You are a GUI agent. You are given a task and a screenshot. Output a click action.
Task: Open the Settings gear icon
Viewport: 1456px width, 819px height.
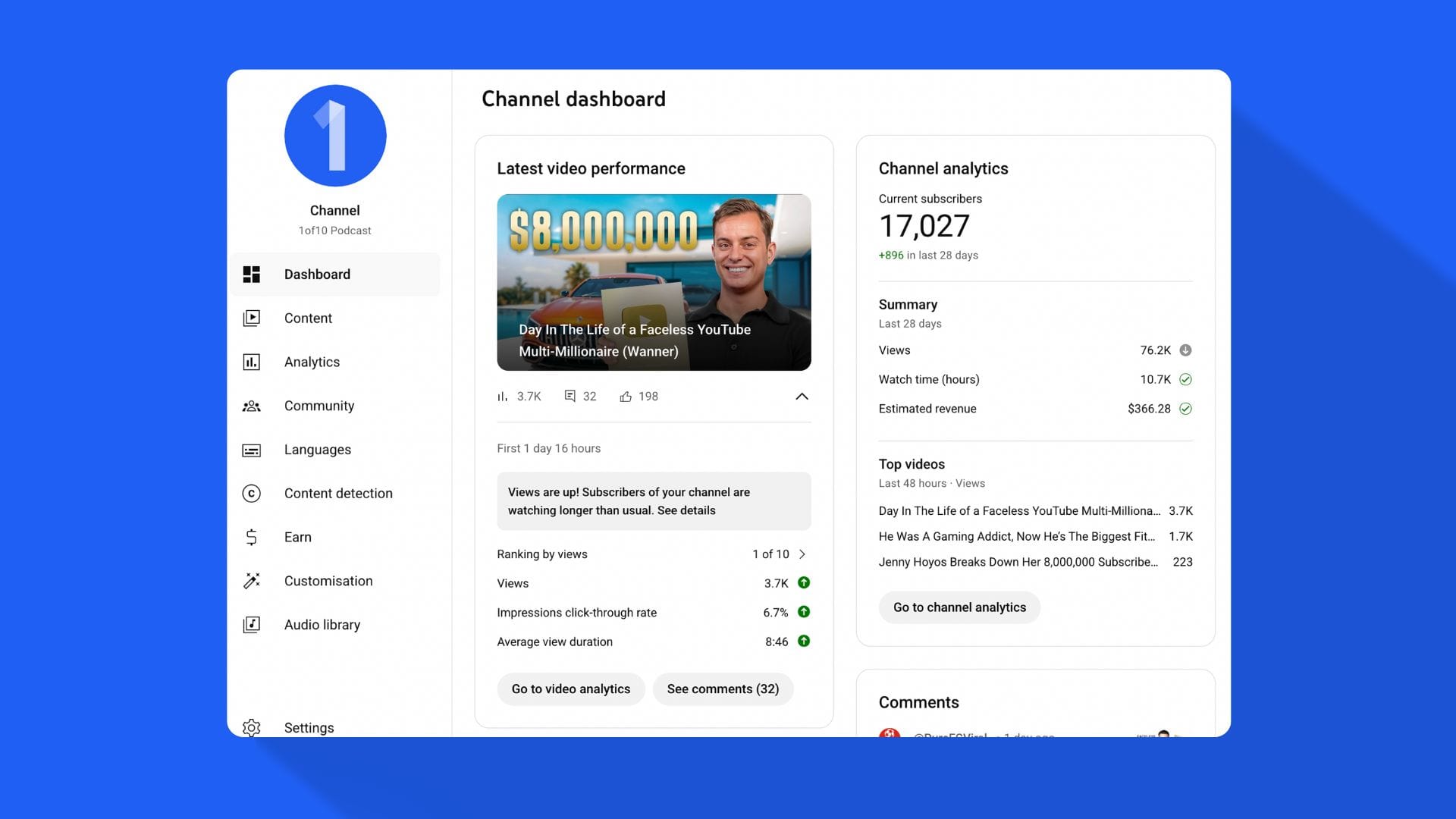[251, 728]
